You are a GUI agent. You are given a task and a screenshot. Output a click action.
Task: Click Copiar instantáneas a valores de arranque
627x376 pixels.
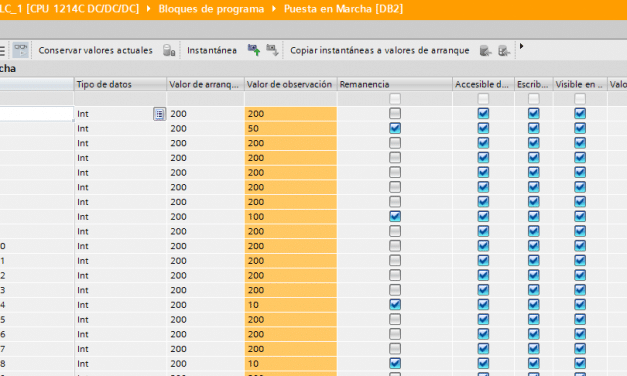point(379,50)
